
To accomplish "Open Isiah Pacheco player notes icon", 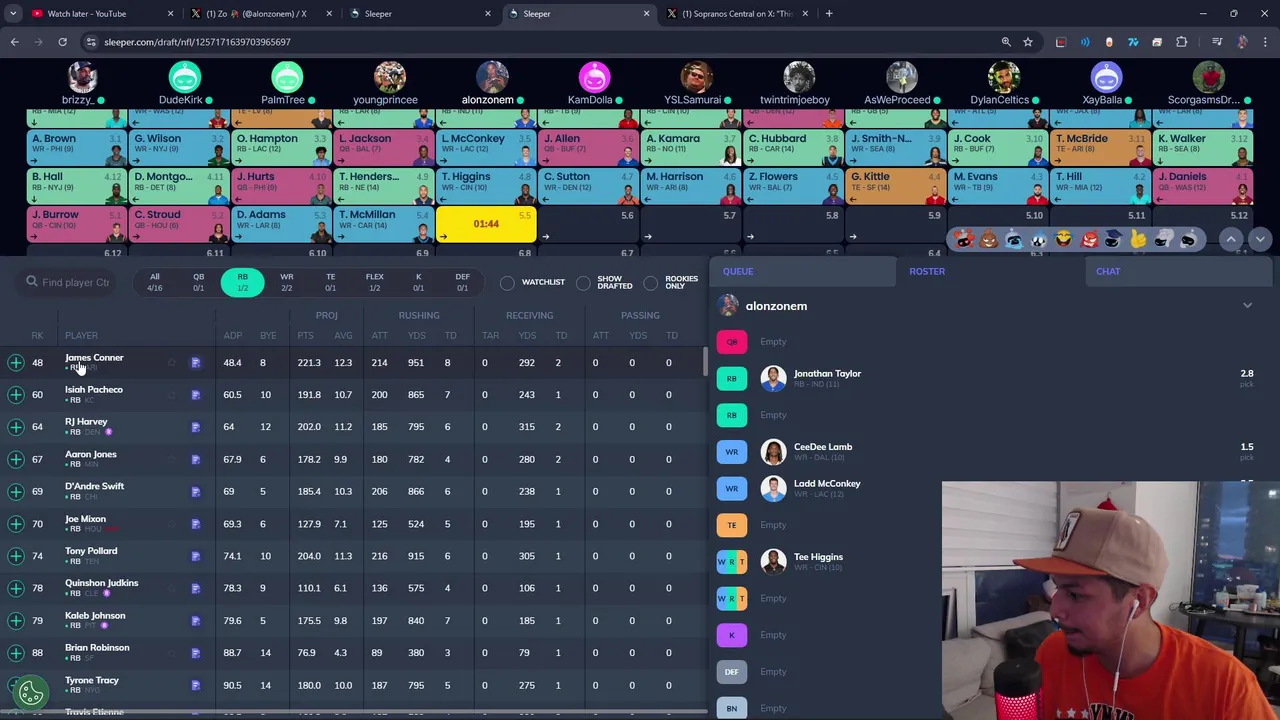I will click(x=196, y=395).
